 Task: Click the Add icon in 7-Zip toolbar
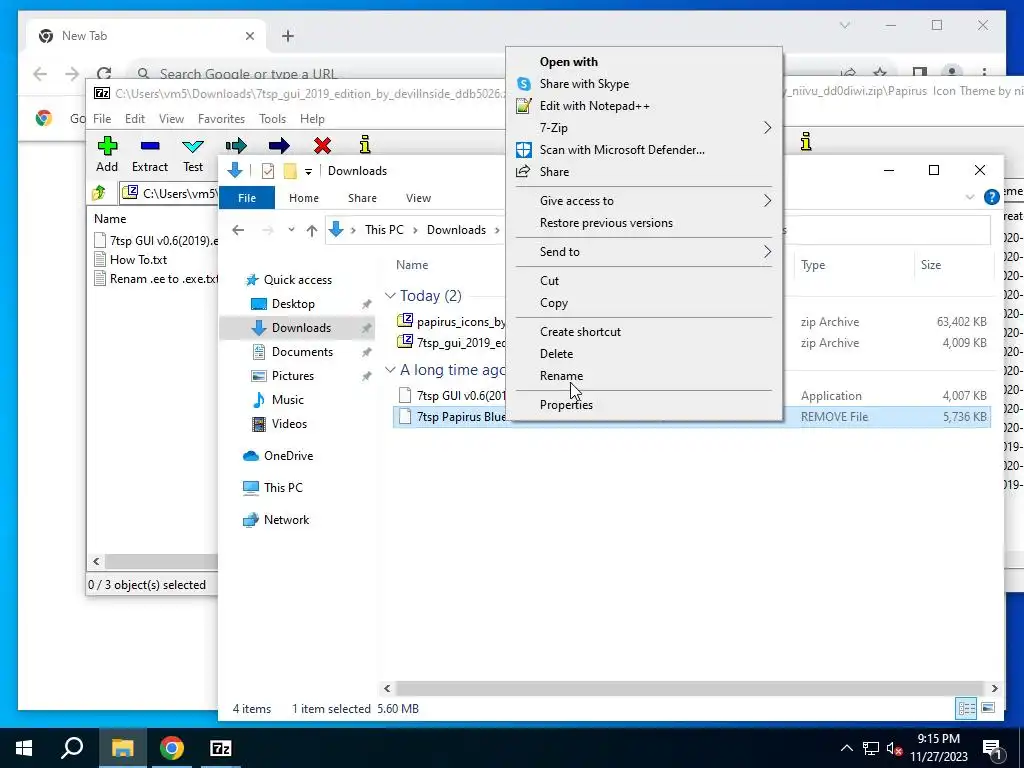tap(107, 146)
